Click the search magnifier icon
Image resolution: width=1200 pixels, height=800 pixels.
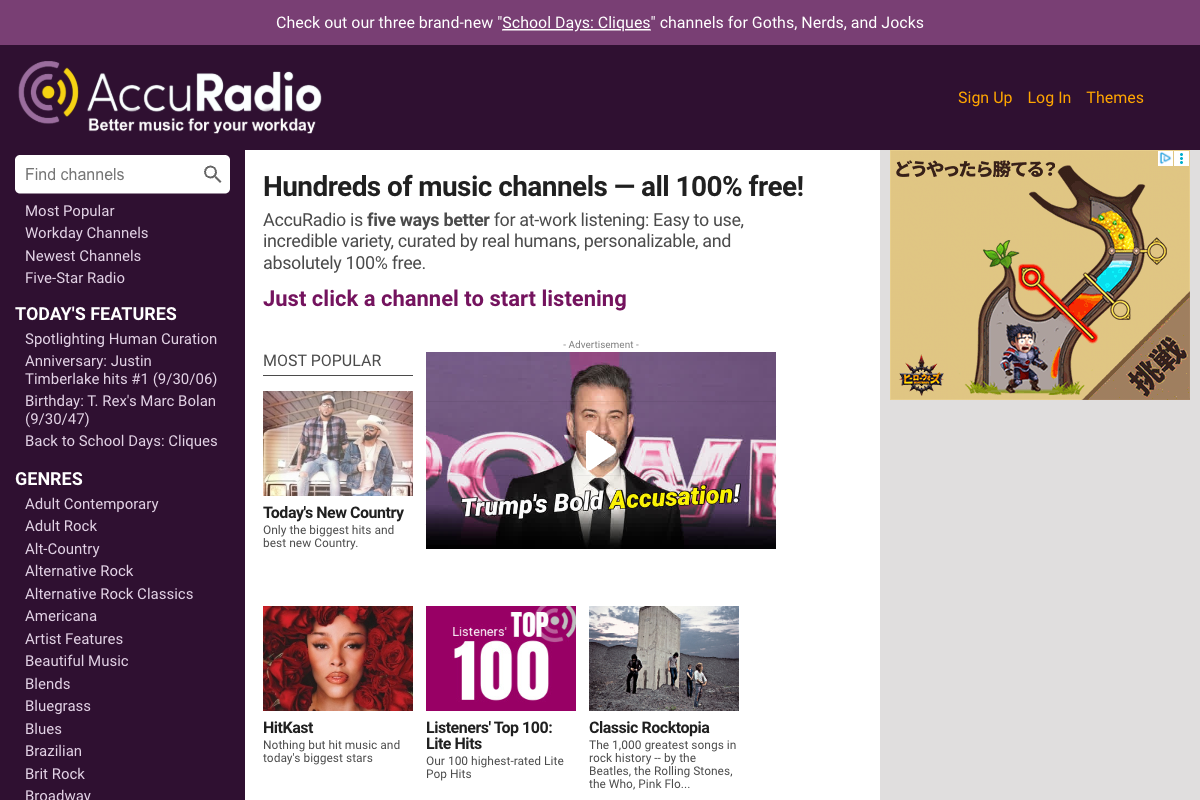click(212, 174)
